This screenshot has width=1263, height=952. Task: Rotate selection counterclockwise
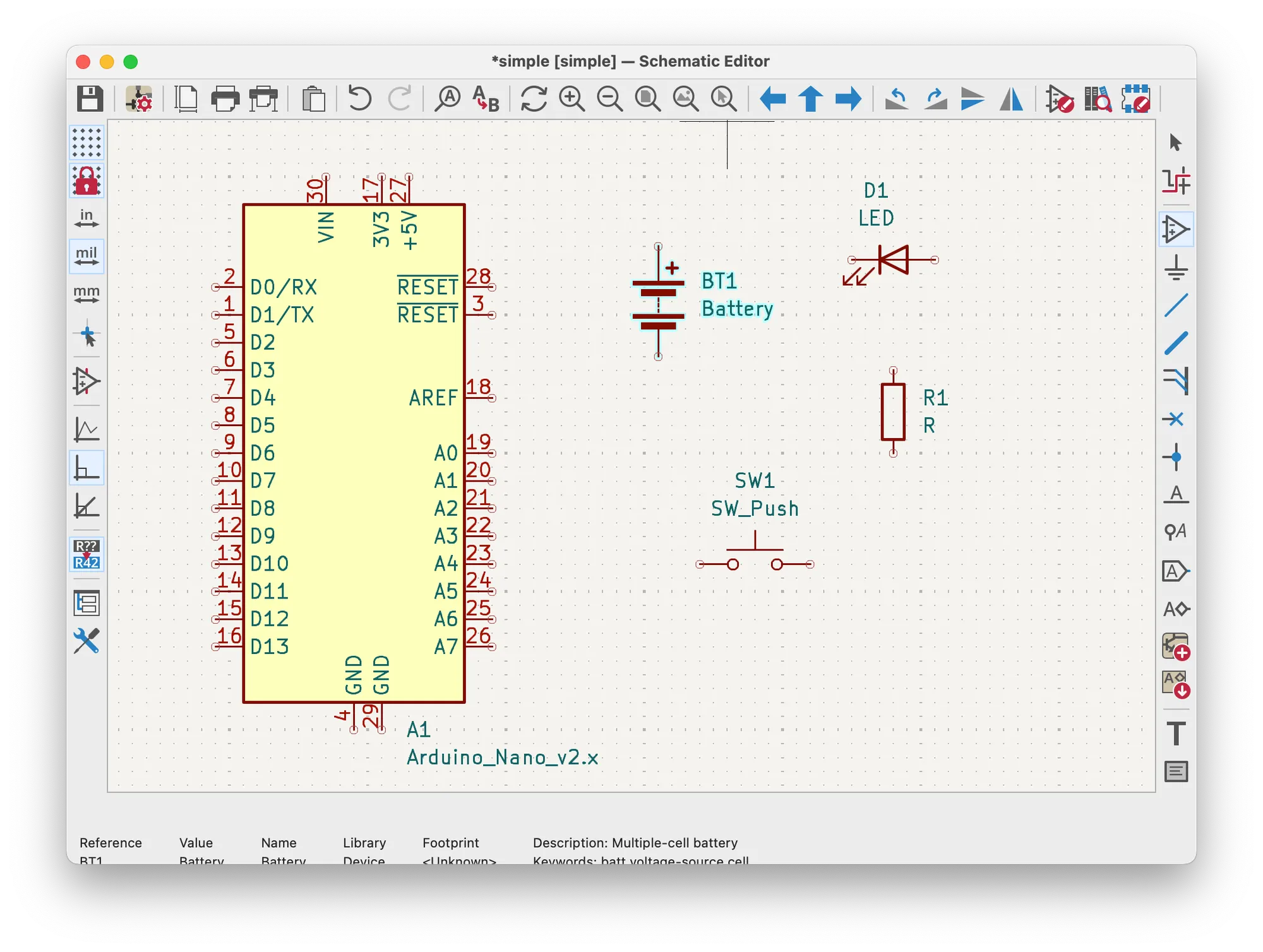(897, 99)
